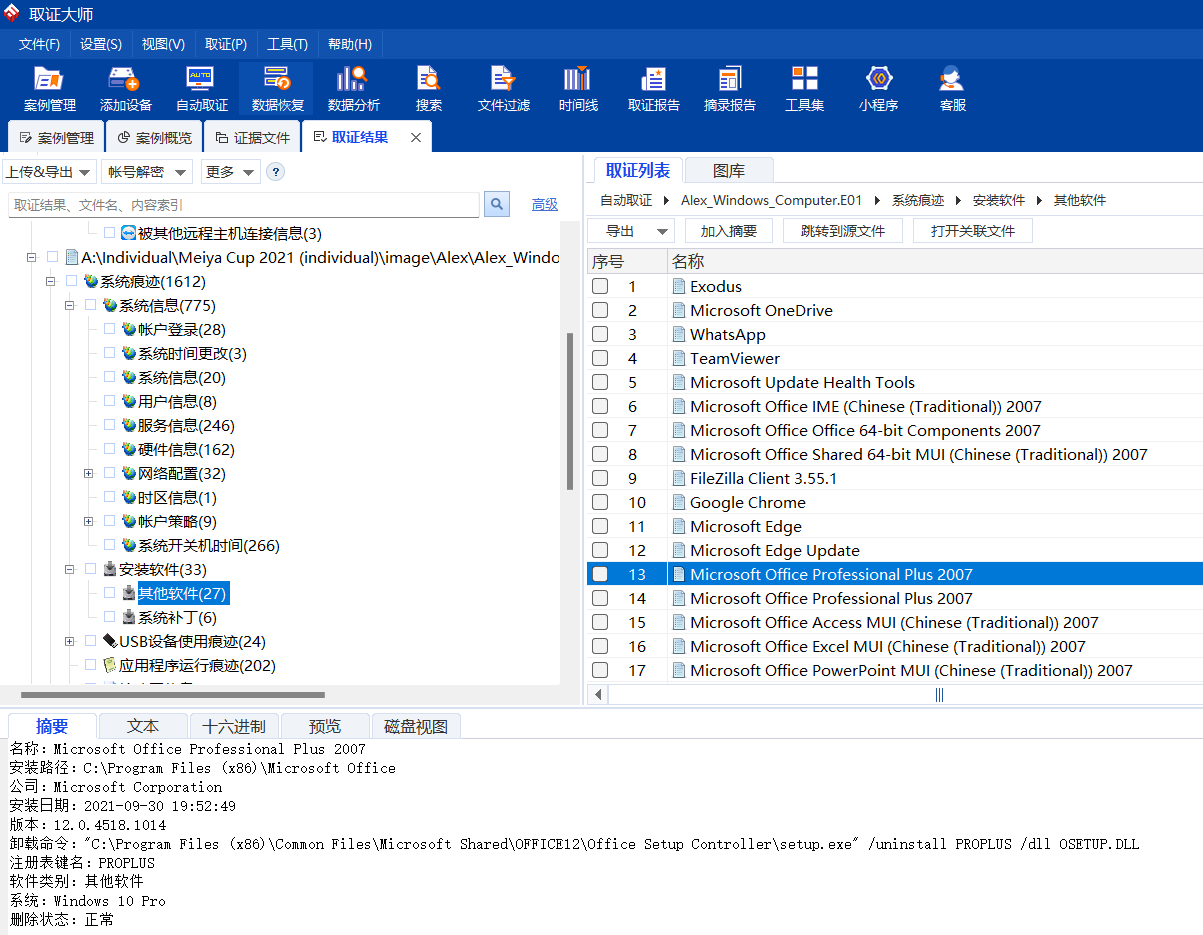Screen dimensions: 1203x935
Task: Click the icon of USB设备使用痕迹 node
Action: point(110,642)
